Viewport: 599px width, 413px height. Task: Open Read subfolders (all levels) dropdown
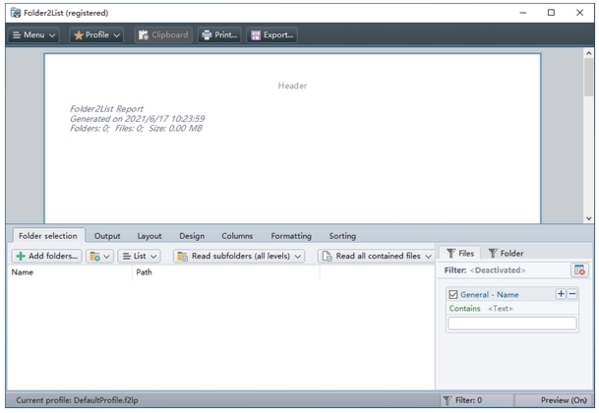(x=239, y=256)
